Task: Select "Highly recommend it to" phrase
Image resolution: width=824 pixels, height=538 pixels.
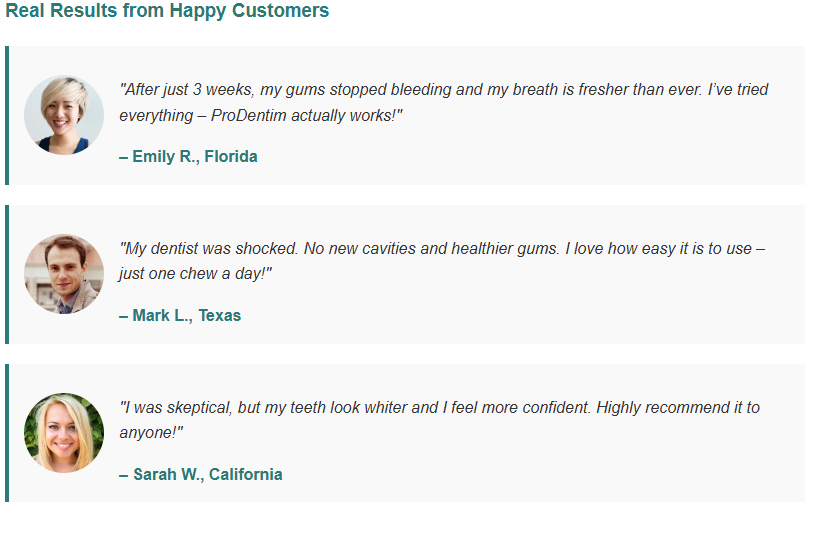Action: point(678,408)
